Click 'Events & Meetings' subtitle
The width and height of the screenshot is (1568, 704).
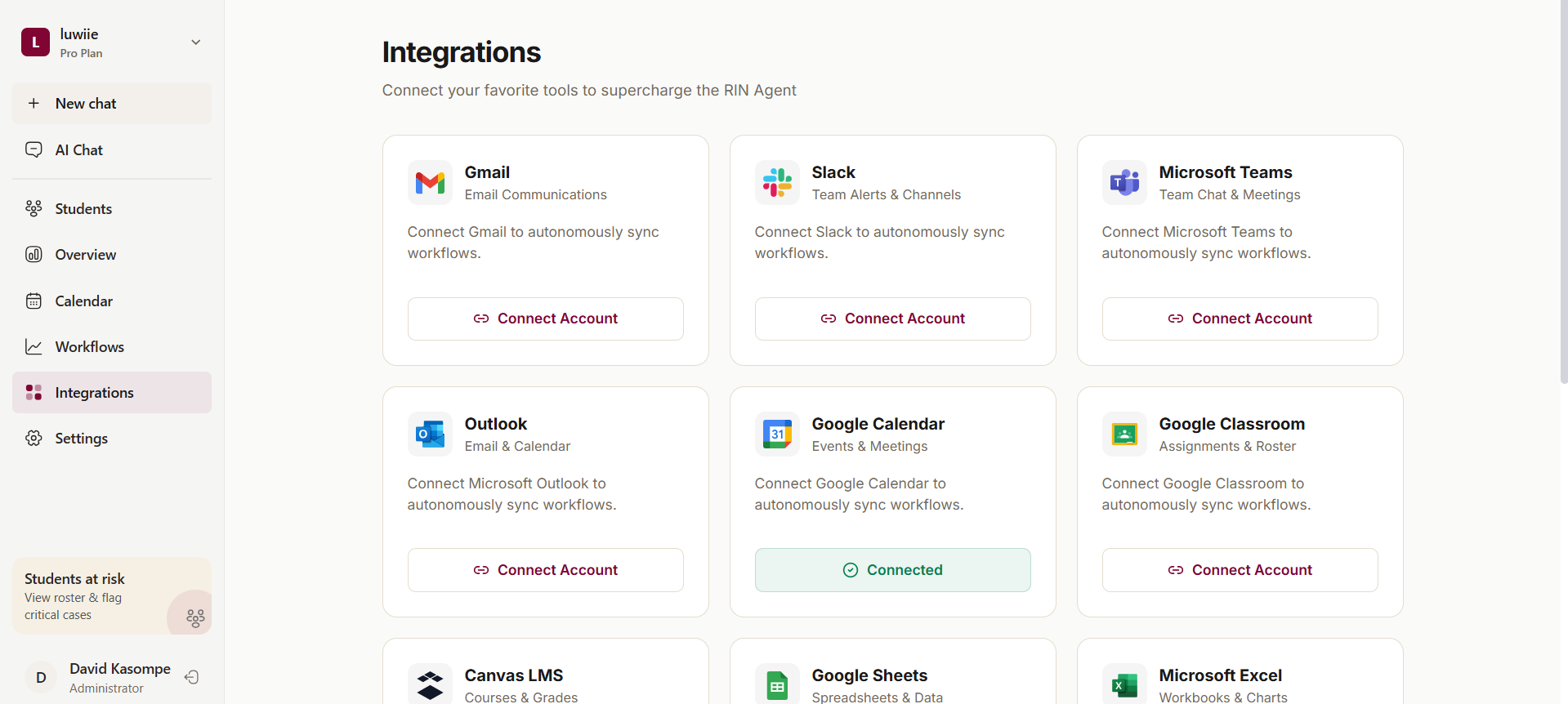[870, 446]
